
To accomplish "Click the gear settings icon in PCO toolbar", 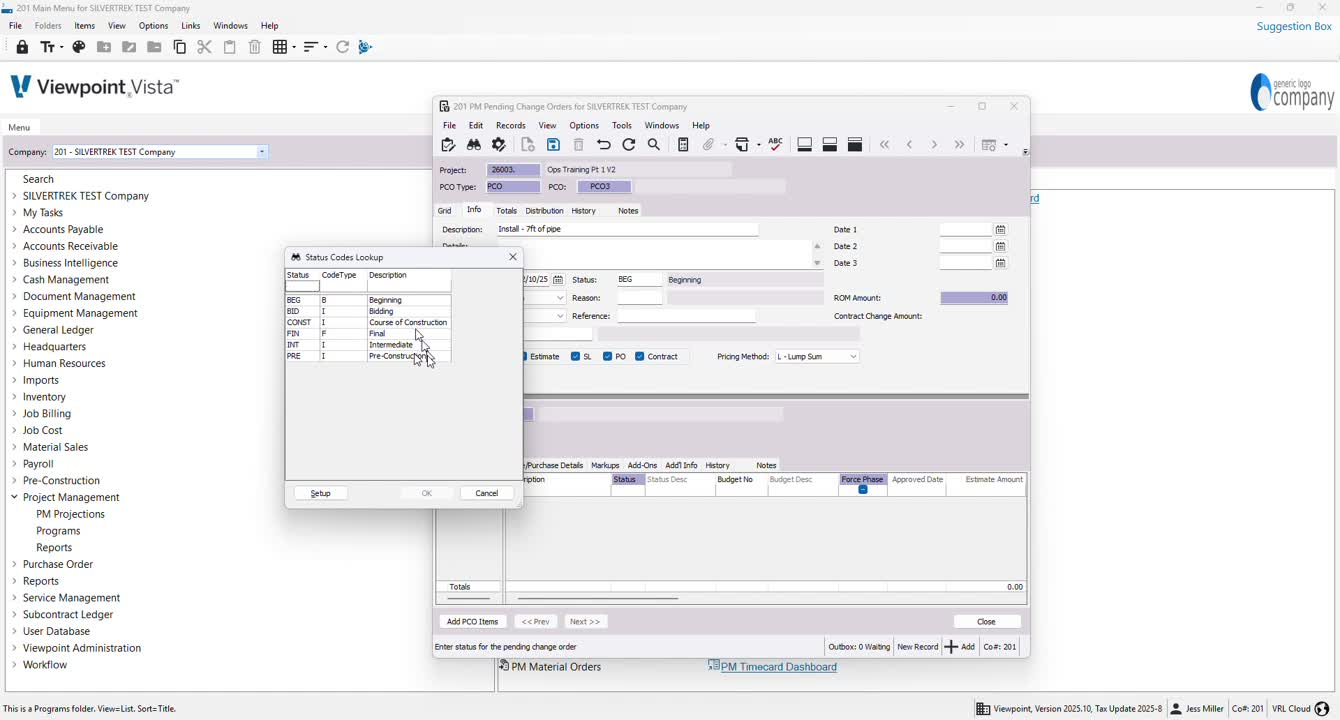I will click(x=499, y=145).
